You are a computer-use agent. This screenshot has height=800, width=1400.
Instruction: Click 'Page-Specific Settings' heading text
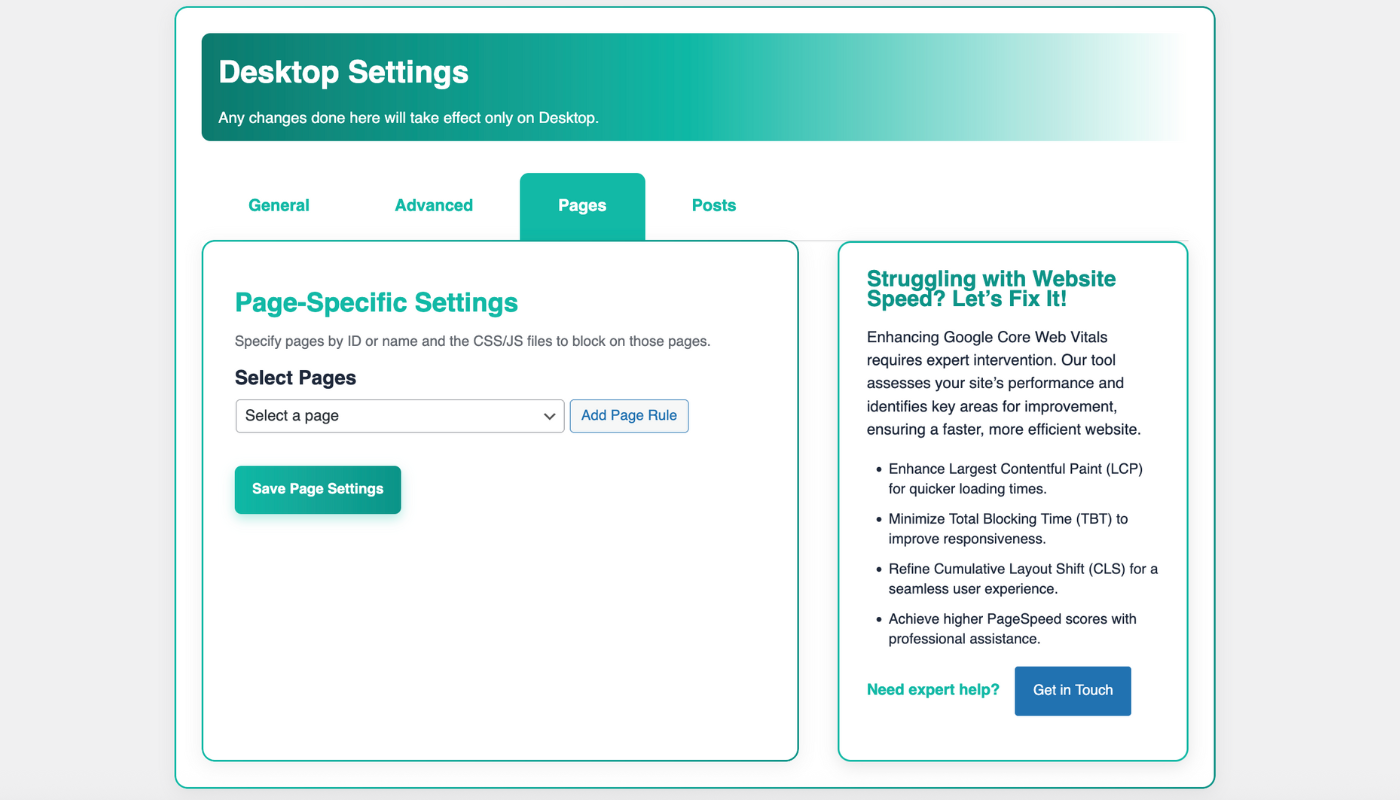[x=376, y=303]
